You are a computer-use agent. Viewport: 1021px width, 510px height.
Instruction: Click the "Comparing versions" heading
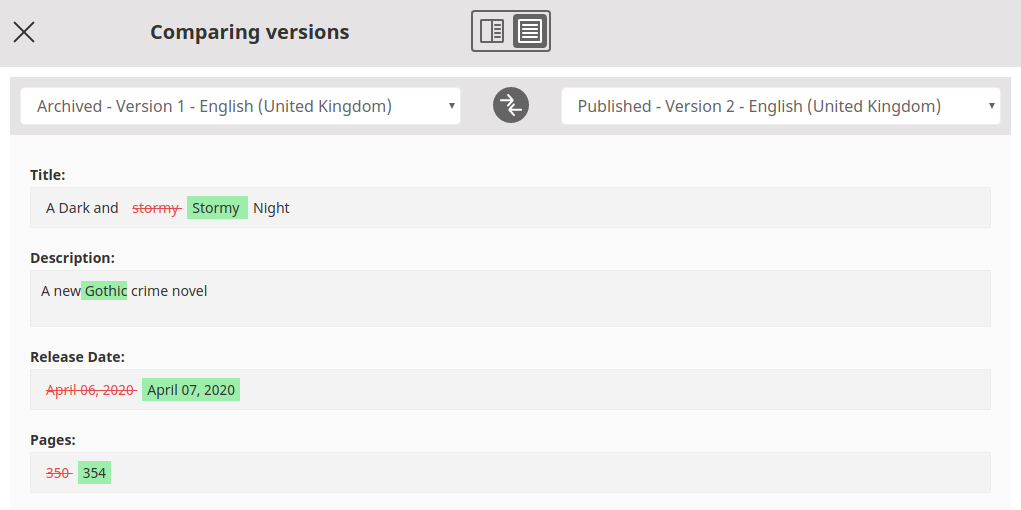(x=249, y=32)
